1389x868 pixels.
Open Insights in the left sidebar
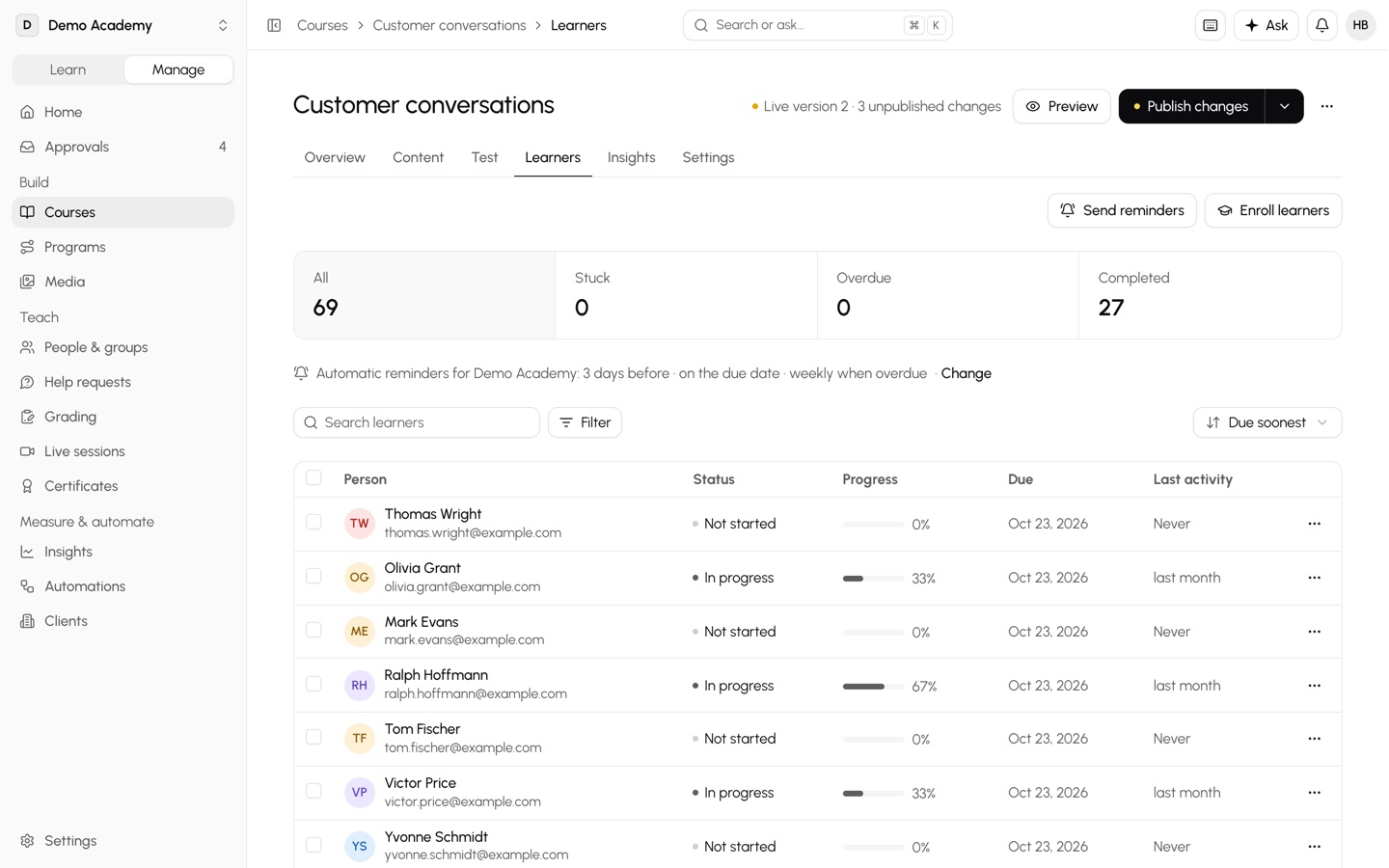pyautogui.click(x=123, y=552)
